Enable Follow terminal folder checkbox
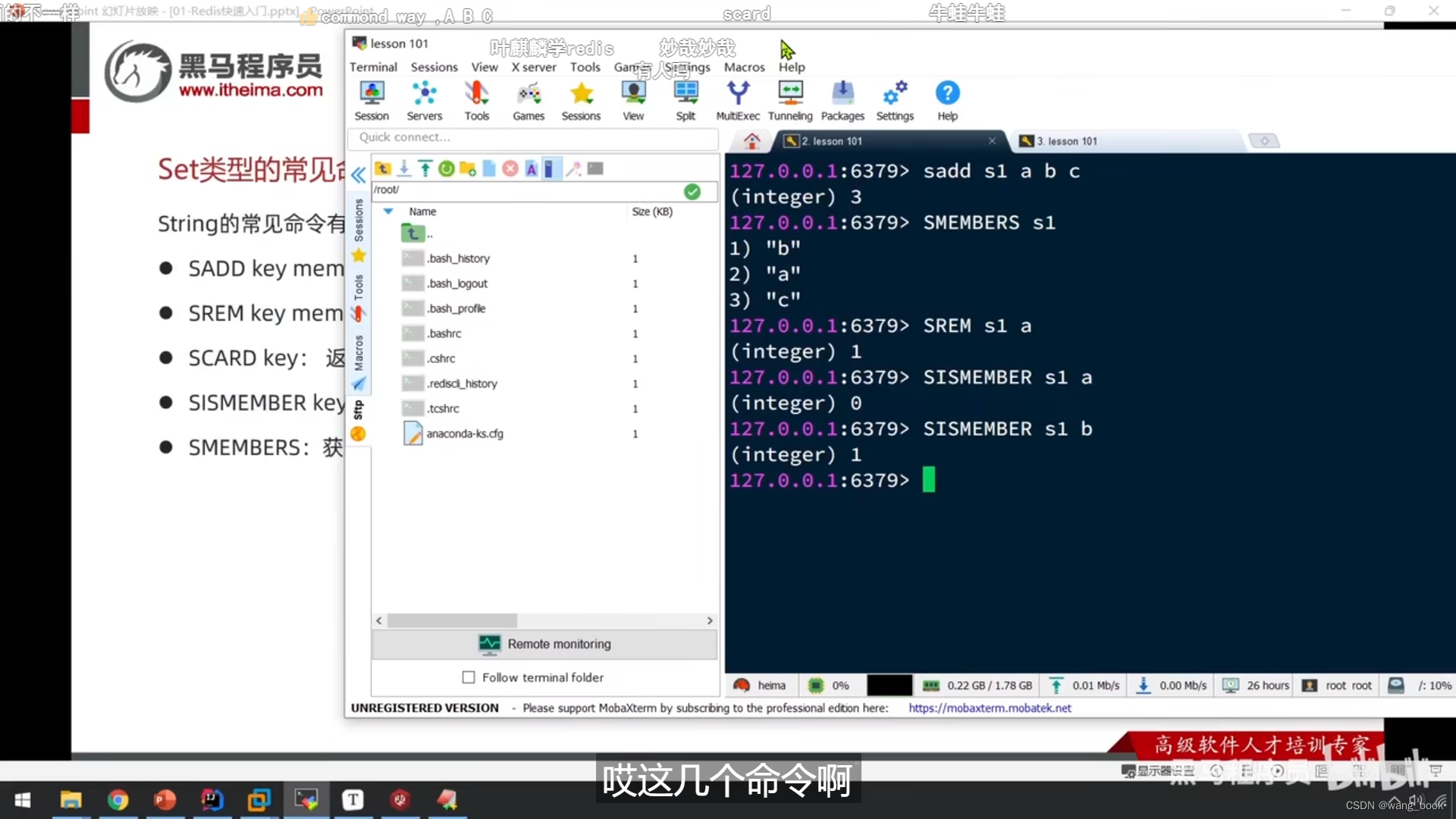 pyautogui.click(x=469, y=677)
